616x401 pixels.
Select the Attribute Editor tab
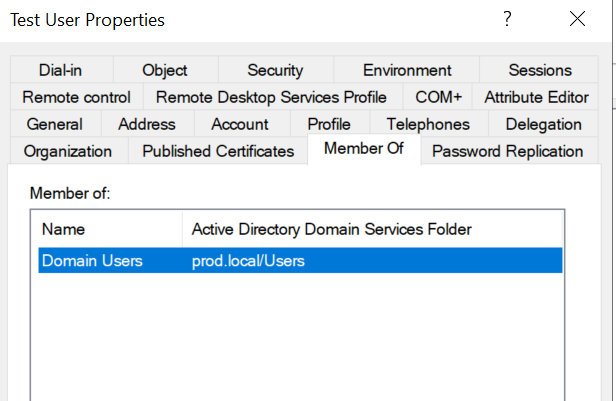(x=536, y=97)
